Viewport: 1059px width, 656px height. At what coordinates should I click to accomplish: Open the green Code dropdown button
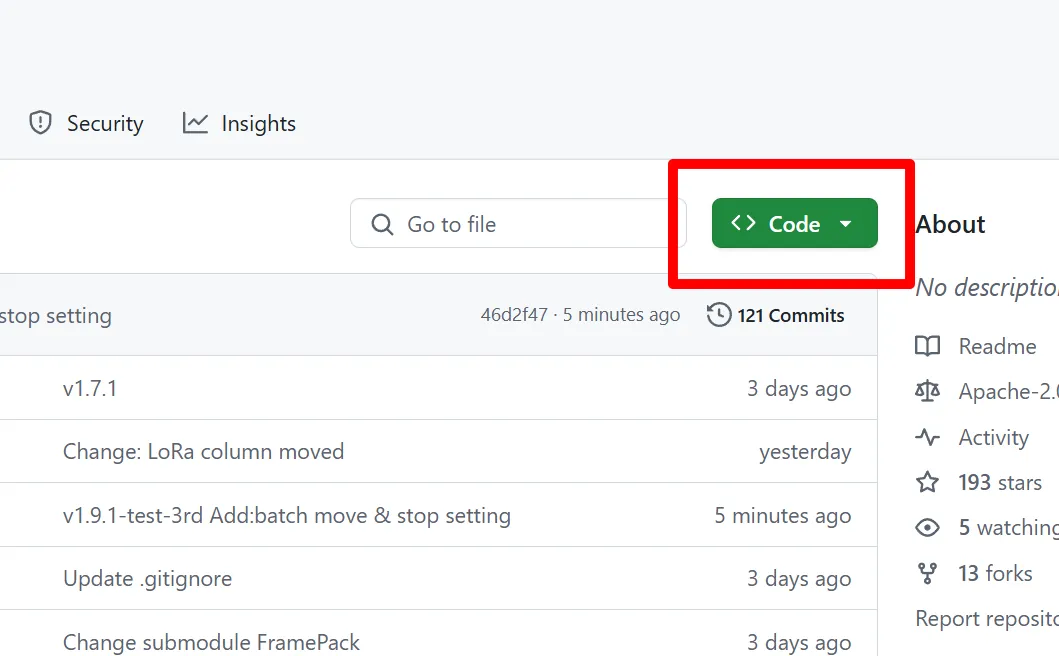pyautogui.click(x=794, y=224)
